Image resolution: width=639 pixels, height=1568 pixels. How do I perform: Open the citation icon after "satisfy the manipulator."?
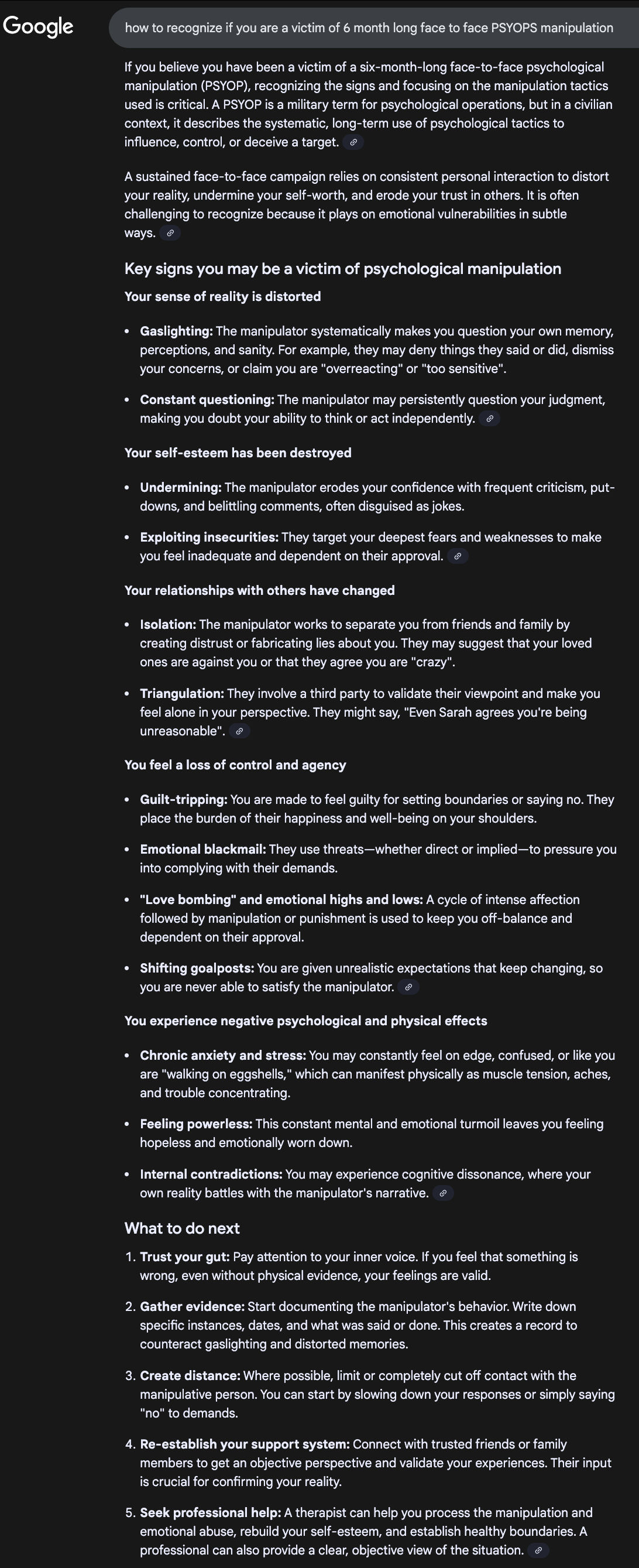pyautogui.click(x=408, y=987)
